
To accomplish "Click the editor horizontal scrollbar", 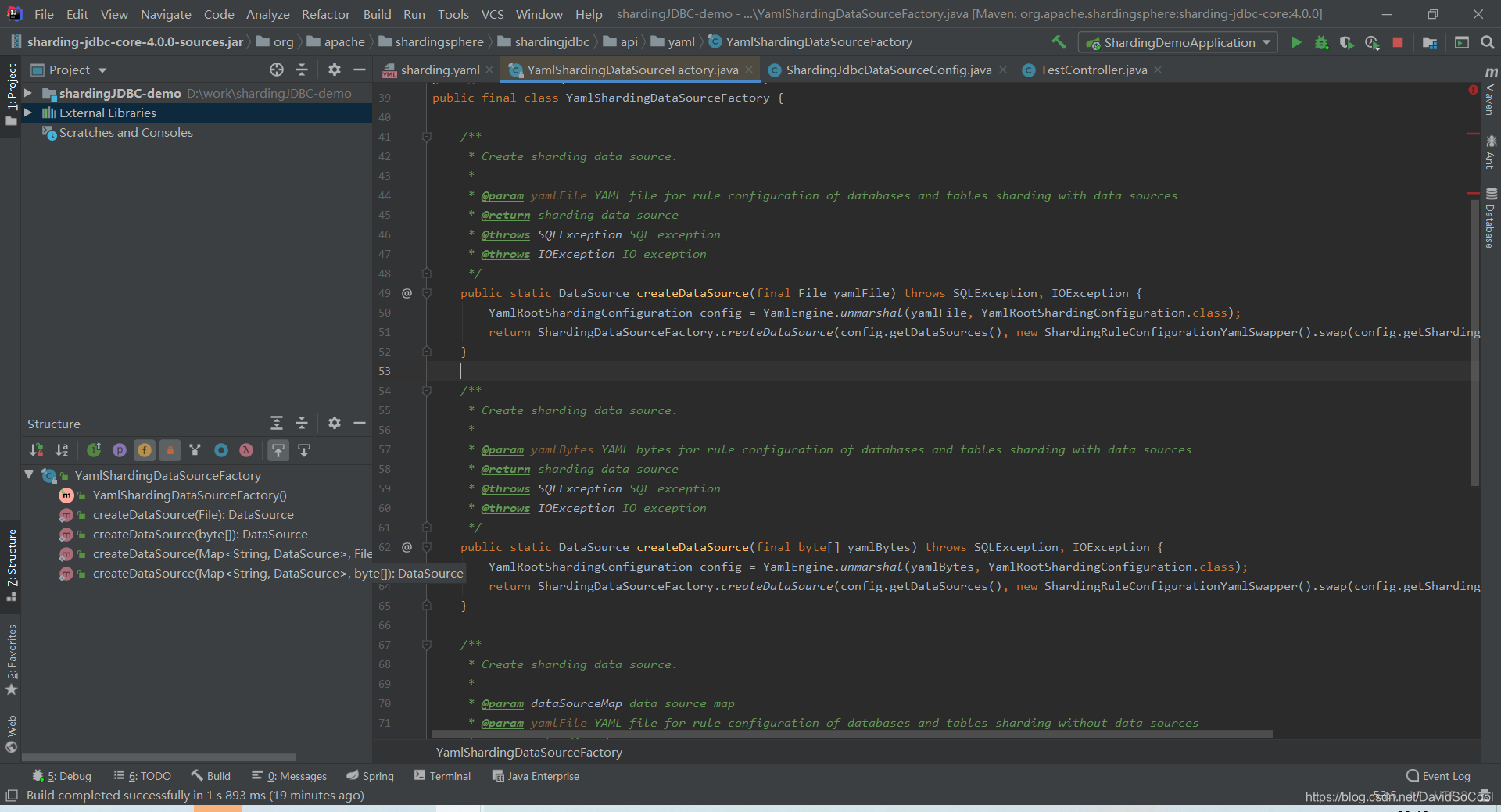I will tap(852, 734).
